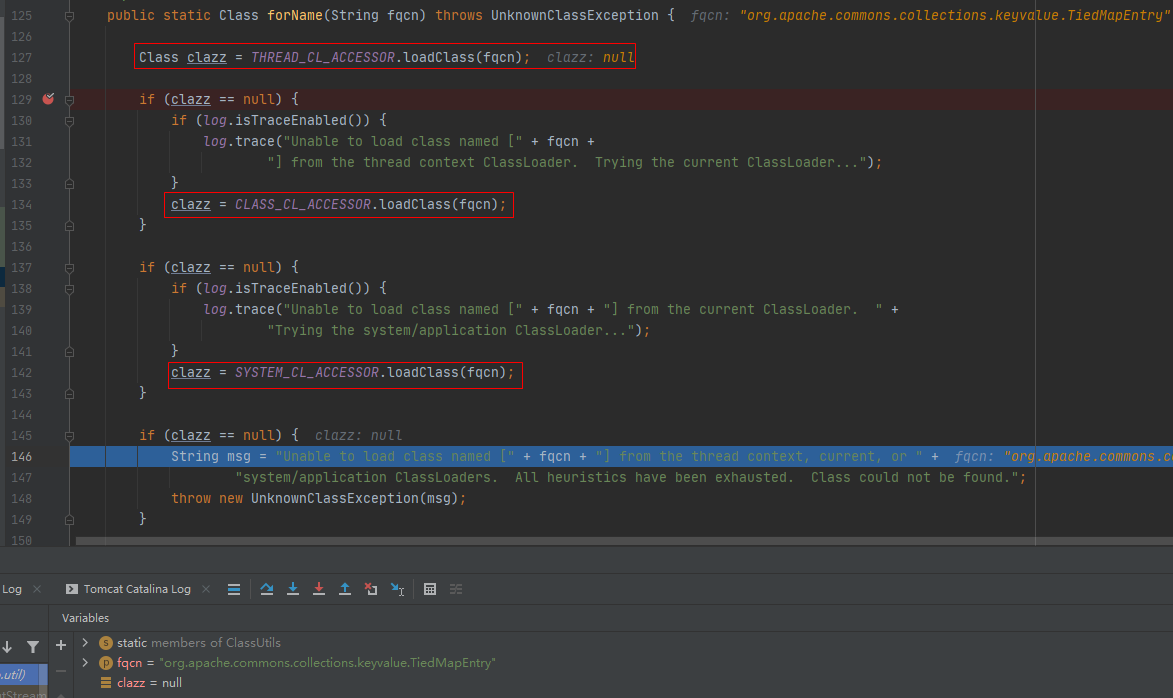Expand the fqcn variable node

85,663
